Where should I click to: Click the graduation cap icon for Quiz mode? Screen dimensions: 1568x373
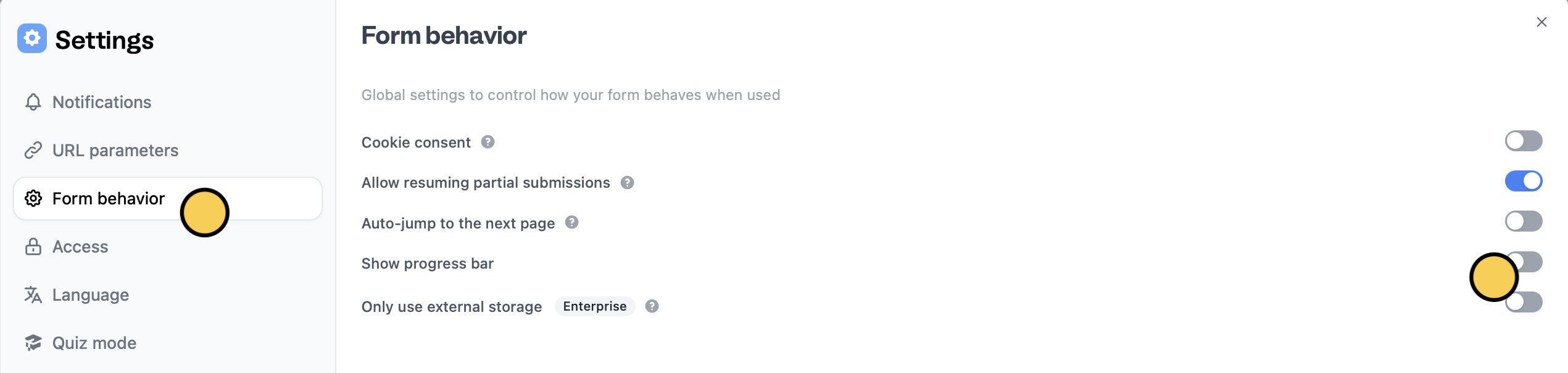(33, 343)
